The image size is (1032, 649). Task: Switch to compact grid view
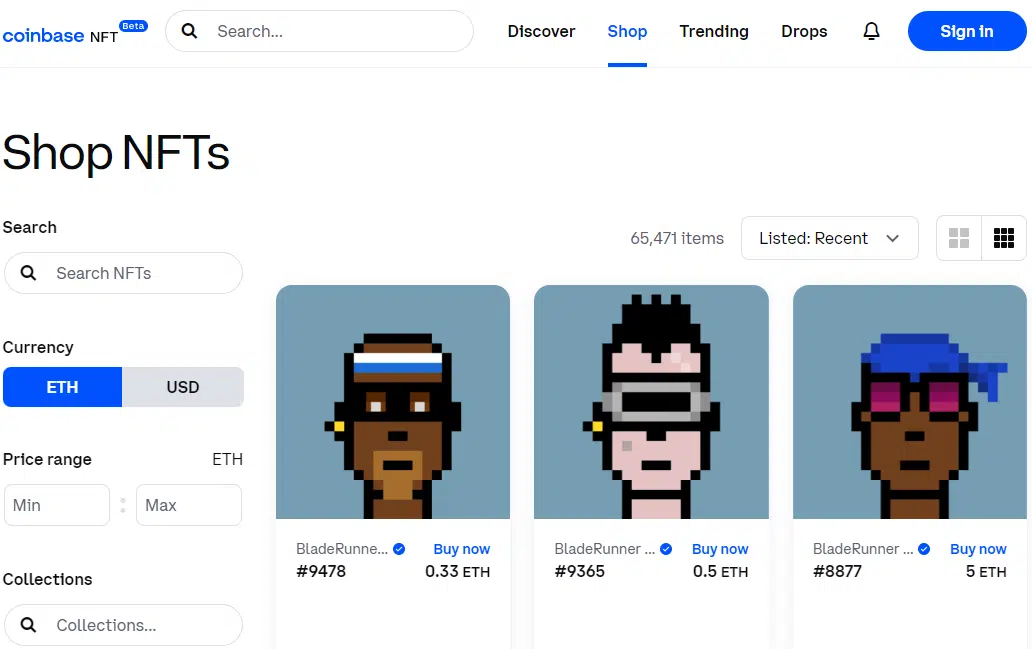pyautogui.click(x=1004, y=238)
